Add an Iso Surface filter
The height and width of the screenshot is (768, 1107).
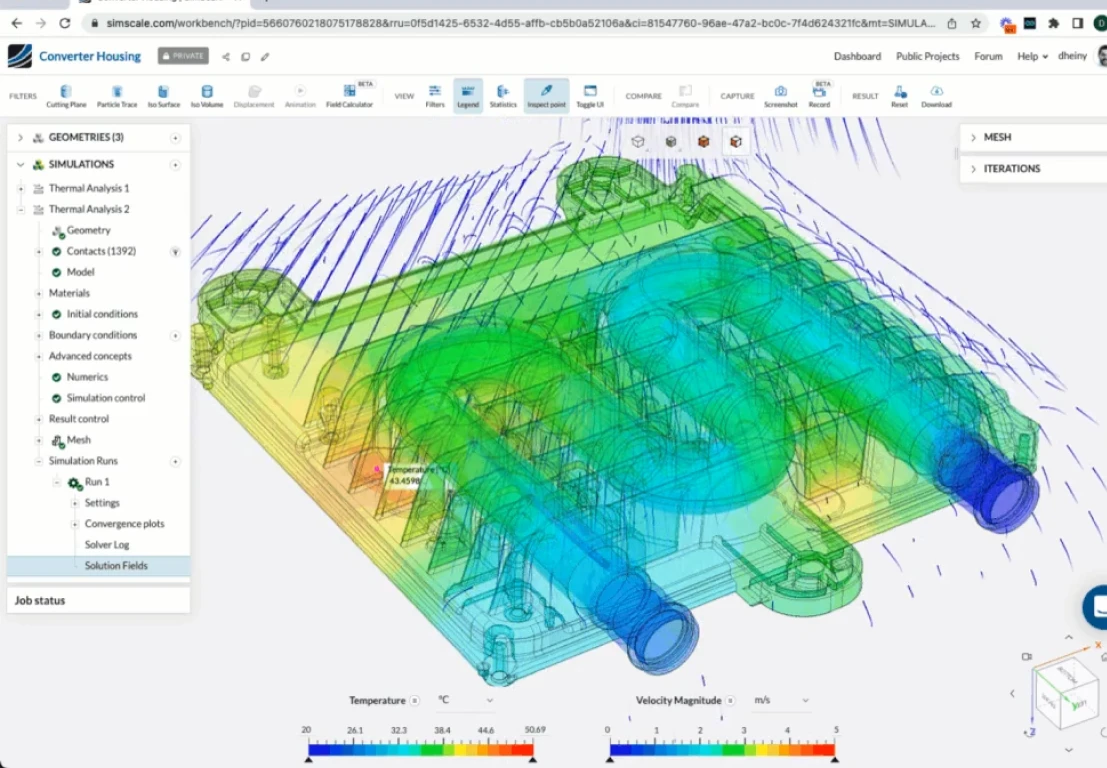coord(164,95)
